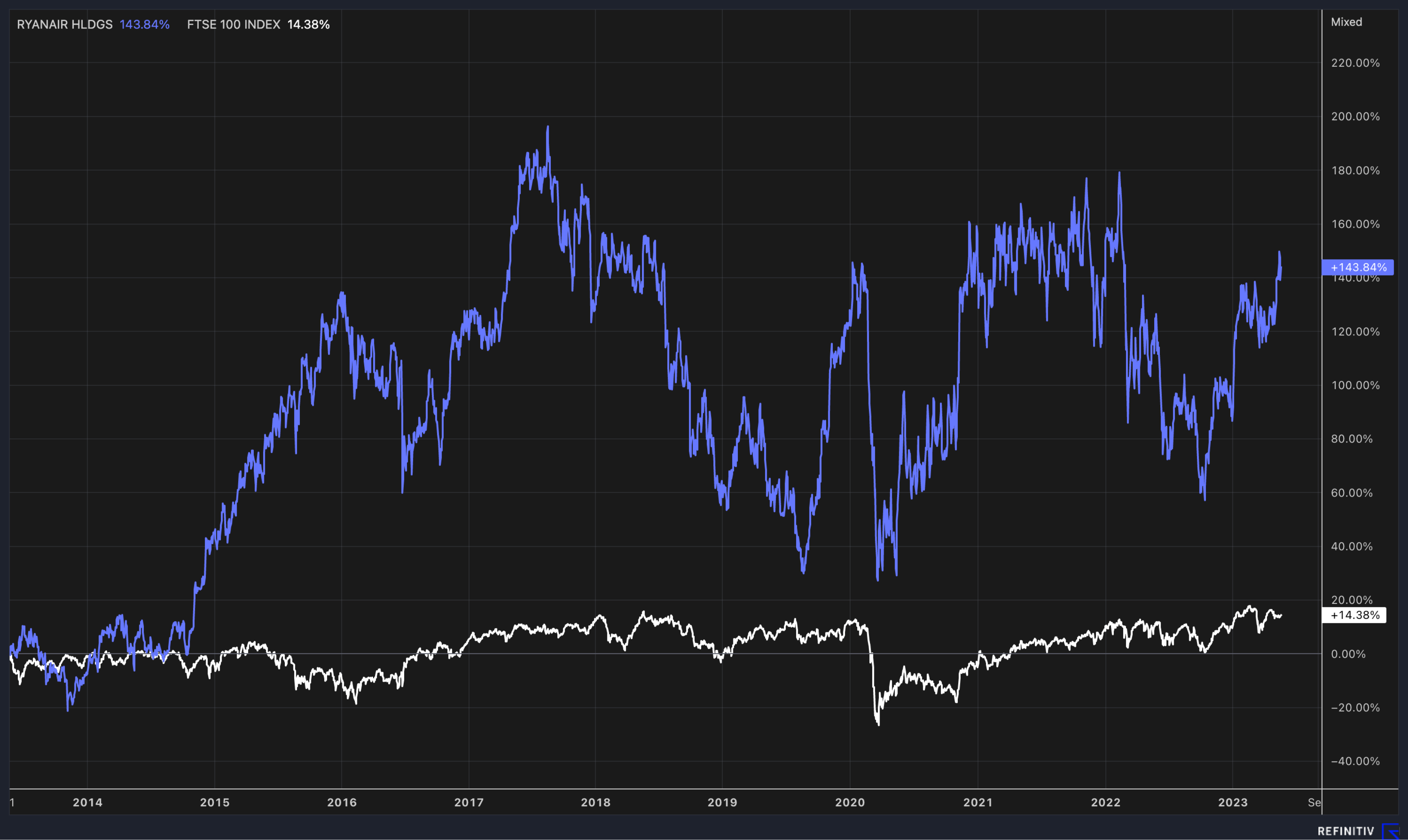Click the 0.00% axis label

point(1349,654)
